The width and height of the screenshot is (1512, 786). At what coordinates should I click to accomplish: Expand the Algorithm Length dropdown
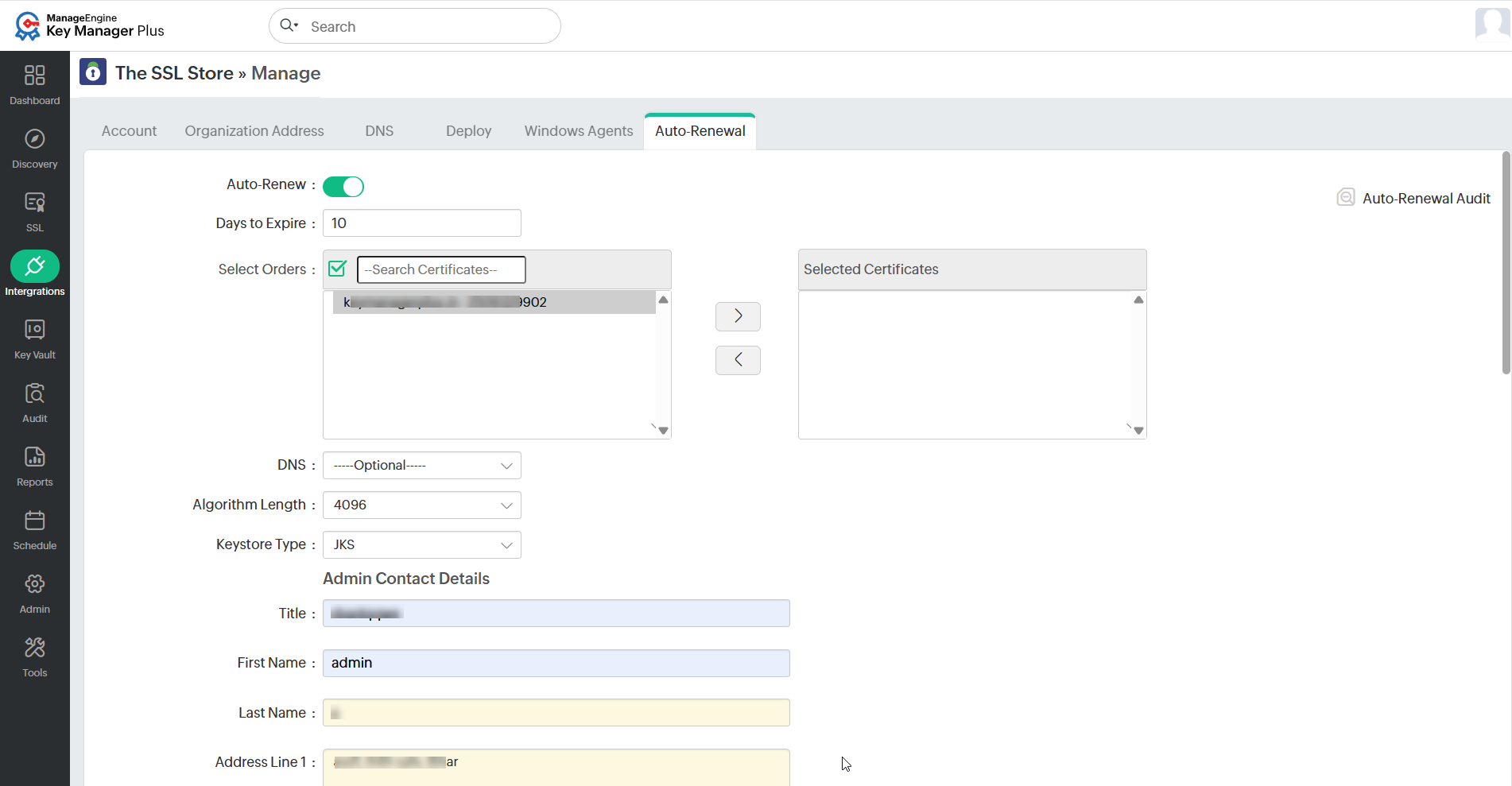pyautogui.click(x=422, y=505)
